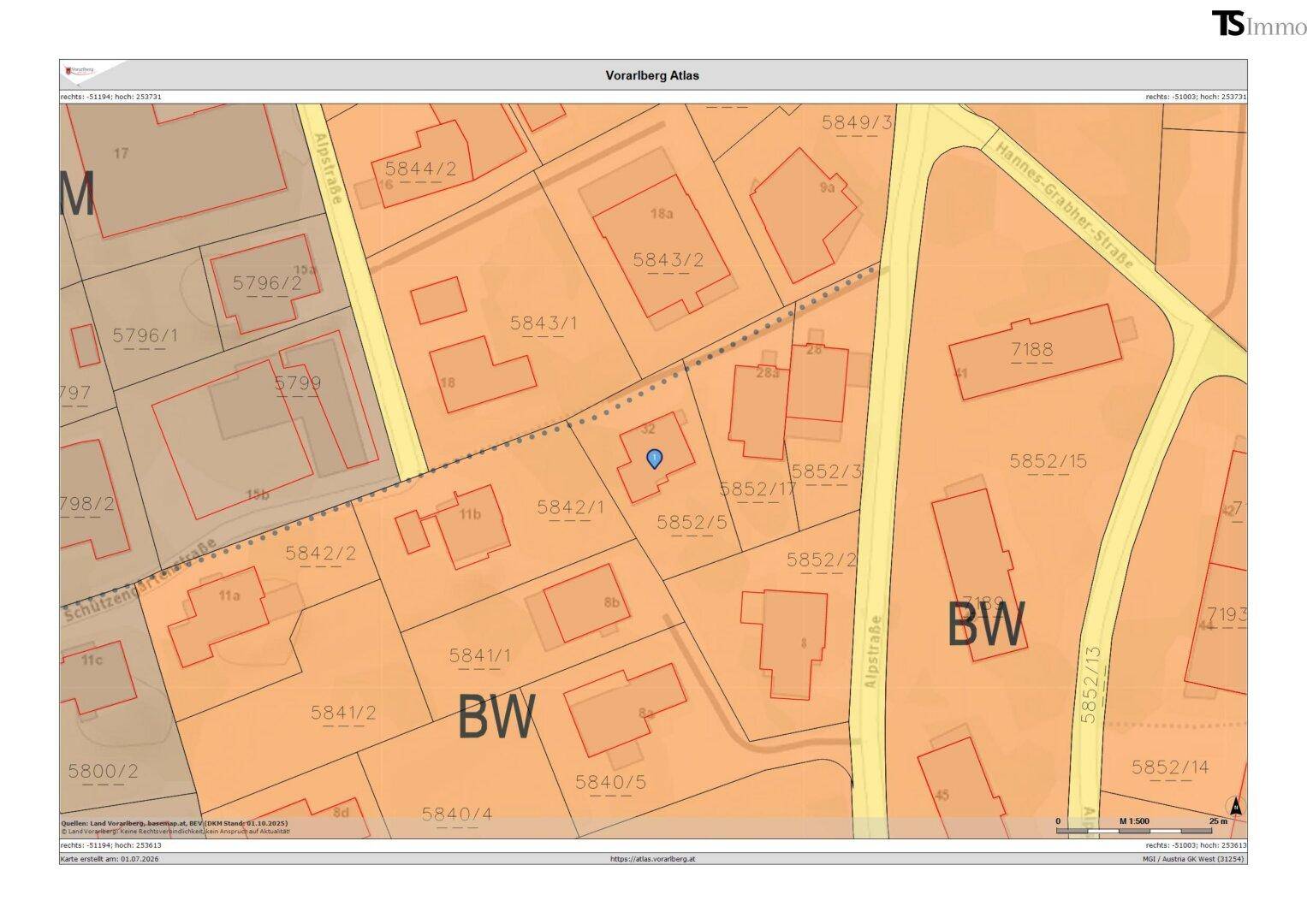
Task: Select parcel label 5843/2
Action: click(668, 260)
